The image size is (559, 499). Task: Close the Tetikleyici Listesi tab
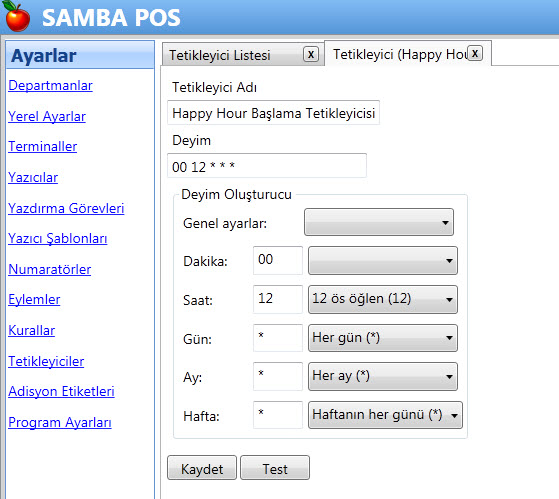click(311, 55)
